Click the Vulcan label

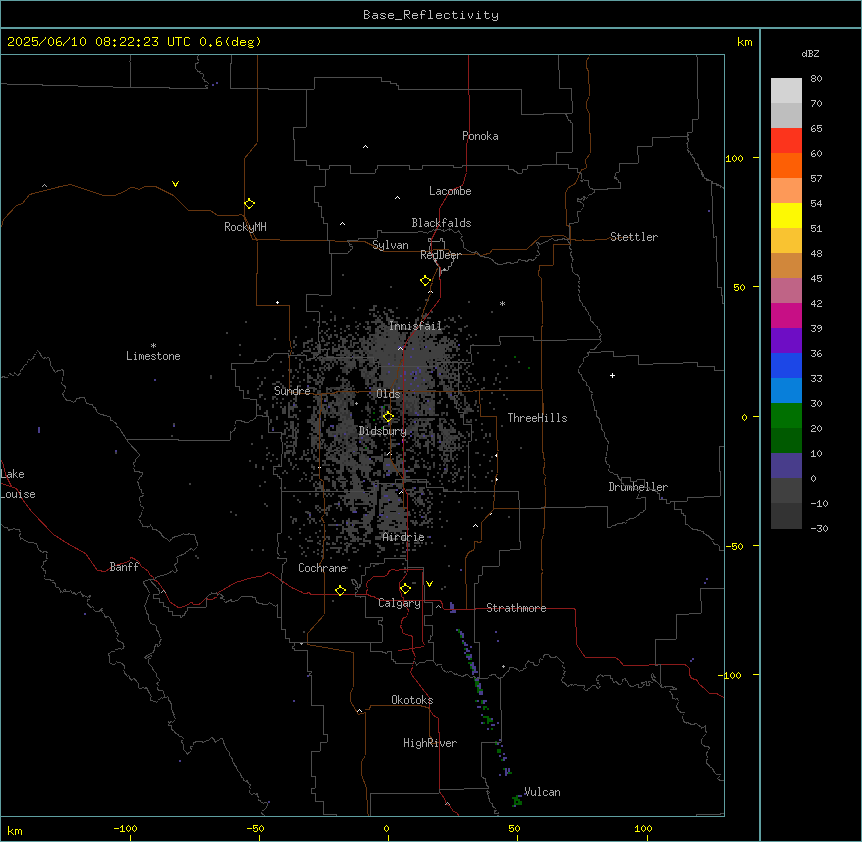pyautogui.click(x=542, y=792)
